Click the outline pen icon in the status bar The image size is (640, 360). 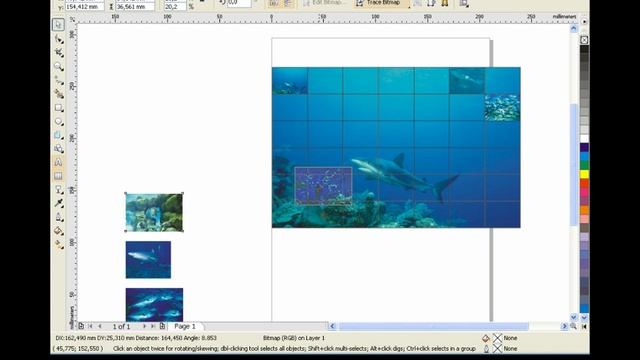click(x=486, y=349)
